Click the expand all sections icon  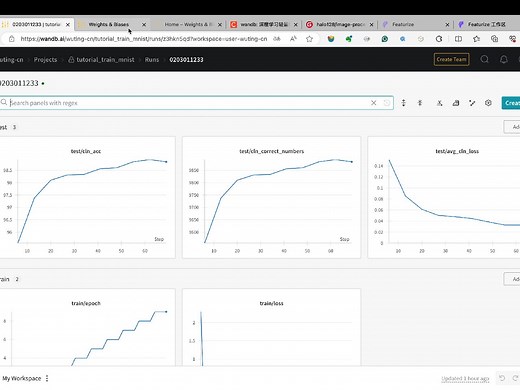pyautogui.click(x=403, y=103)
